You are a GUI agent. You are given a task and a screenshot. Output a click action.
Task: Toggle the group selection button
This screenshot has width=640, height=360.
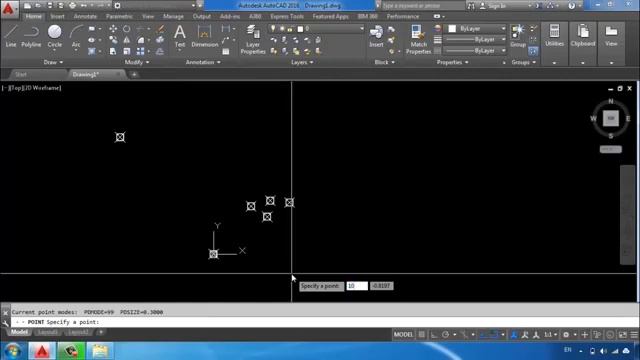[533, 51]
